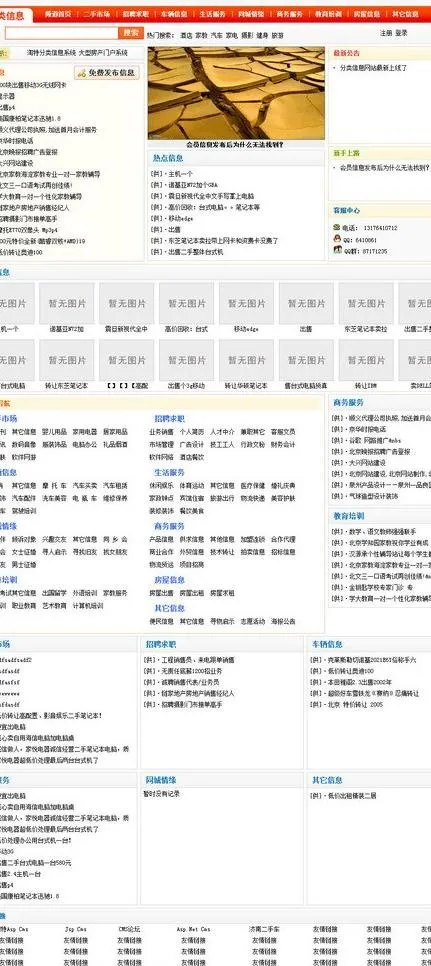Open the 商务服务 navigation tab
Image resolution: width=431 pixels, height=966 pixels.
[x=289, y=14]
